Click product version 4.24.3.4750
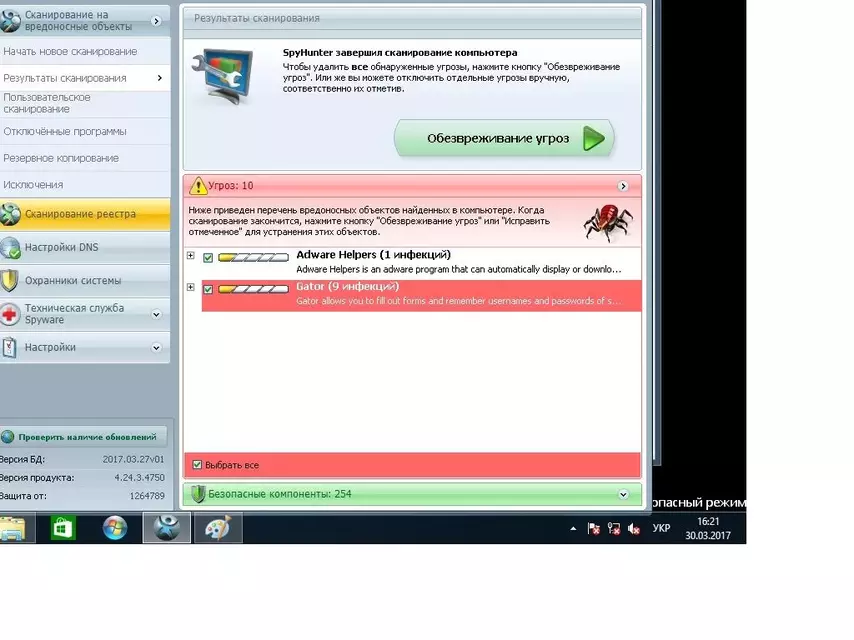This screenshot has height=640, width=854. pyautogui.click(x=139, y=478)
